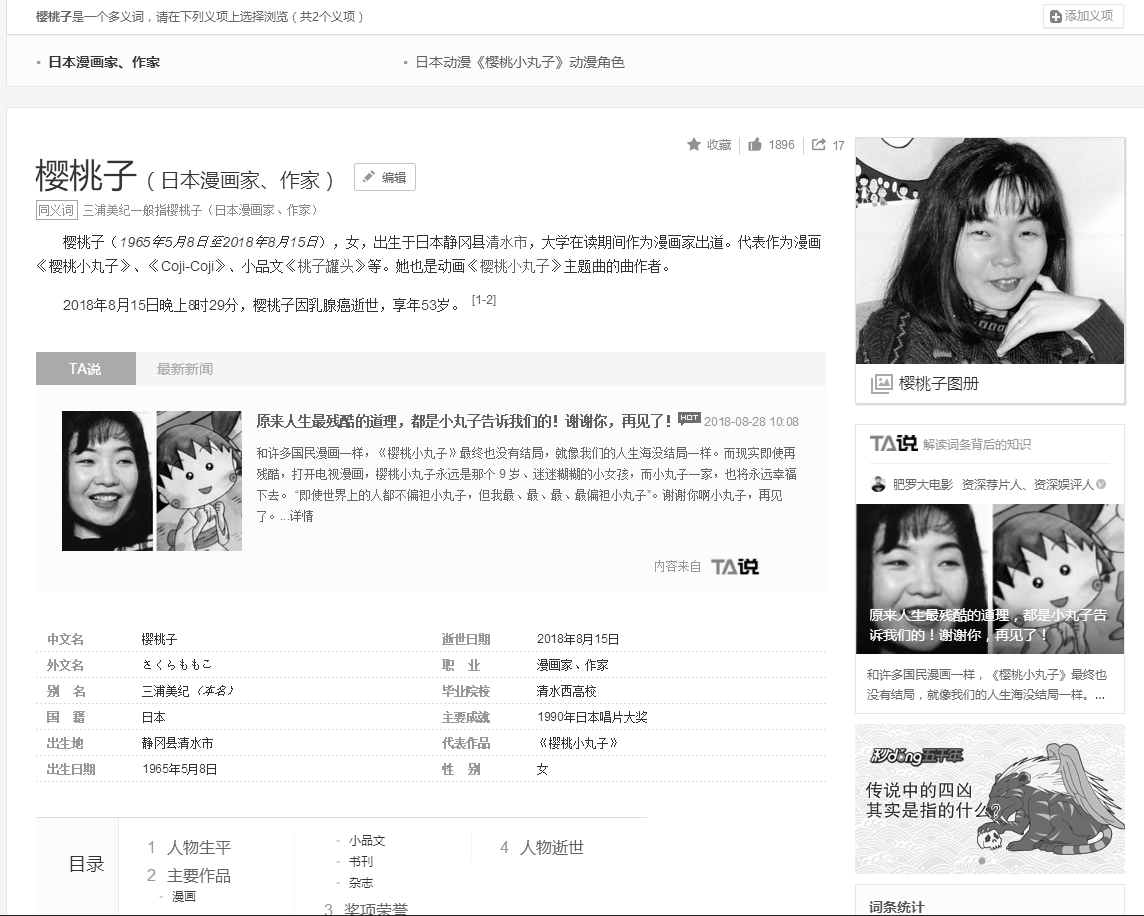1144x916 pixels.
Task: Open the article titled 原来人生最残酷的道理
Action: [463, 421]
